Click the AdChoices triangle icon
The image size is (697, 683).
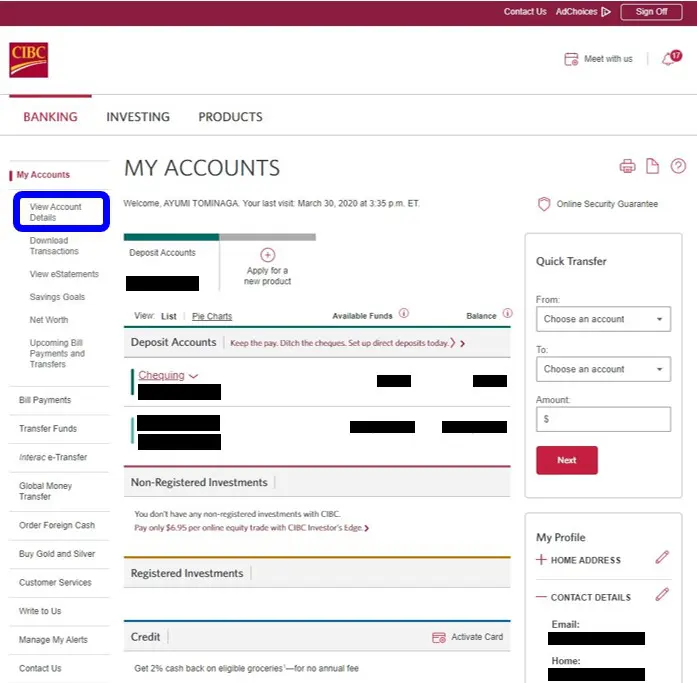(605, 12)
